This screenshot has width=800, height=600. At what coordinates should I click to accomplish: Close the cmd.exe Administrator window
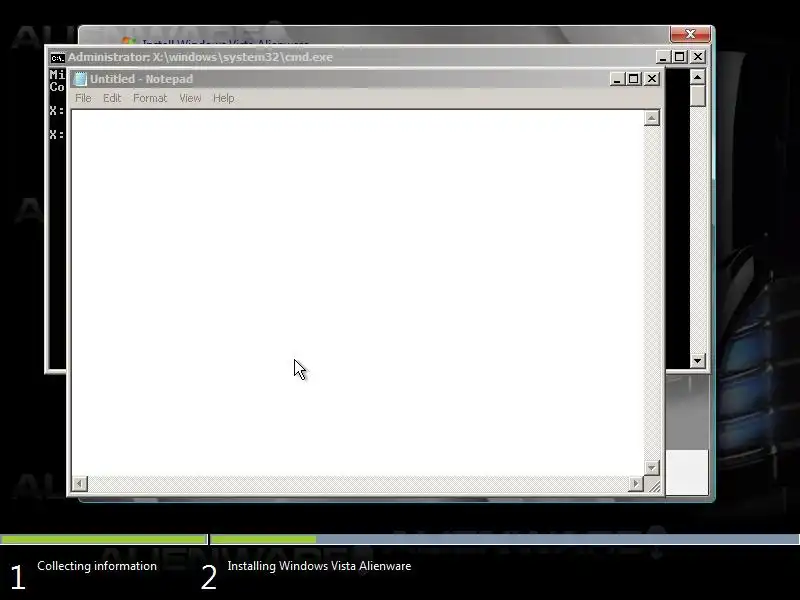[697, 57]
